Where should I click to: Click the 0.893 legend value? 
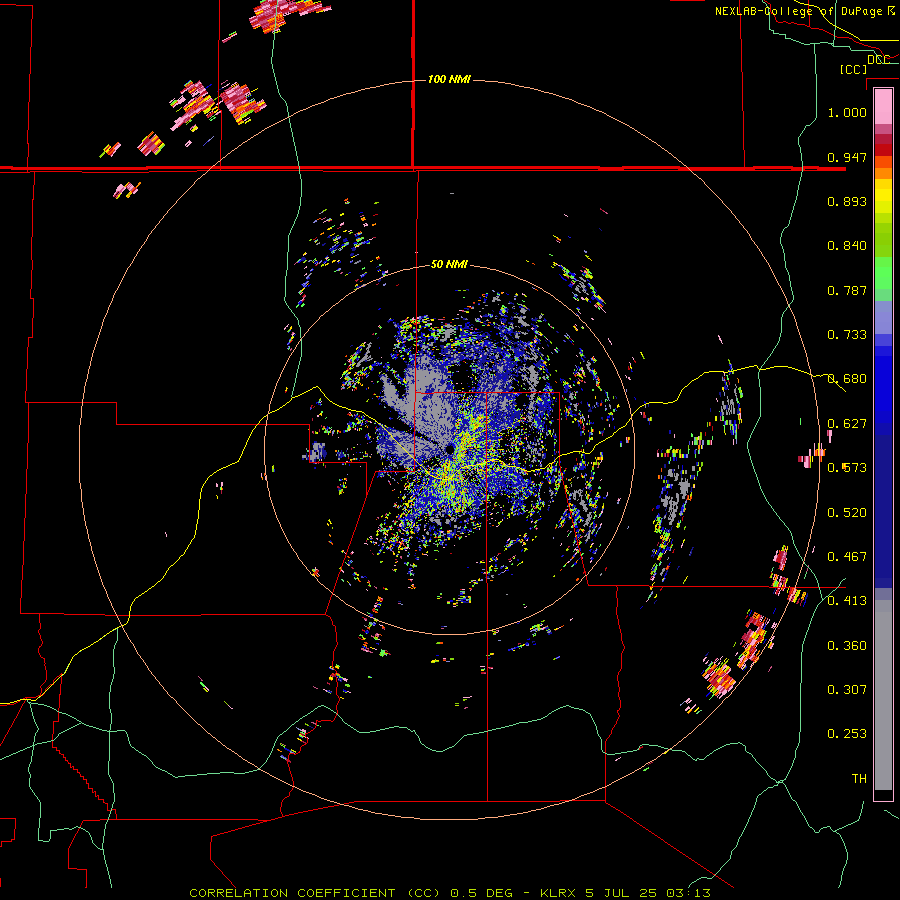click(x=847, y=201)
